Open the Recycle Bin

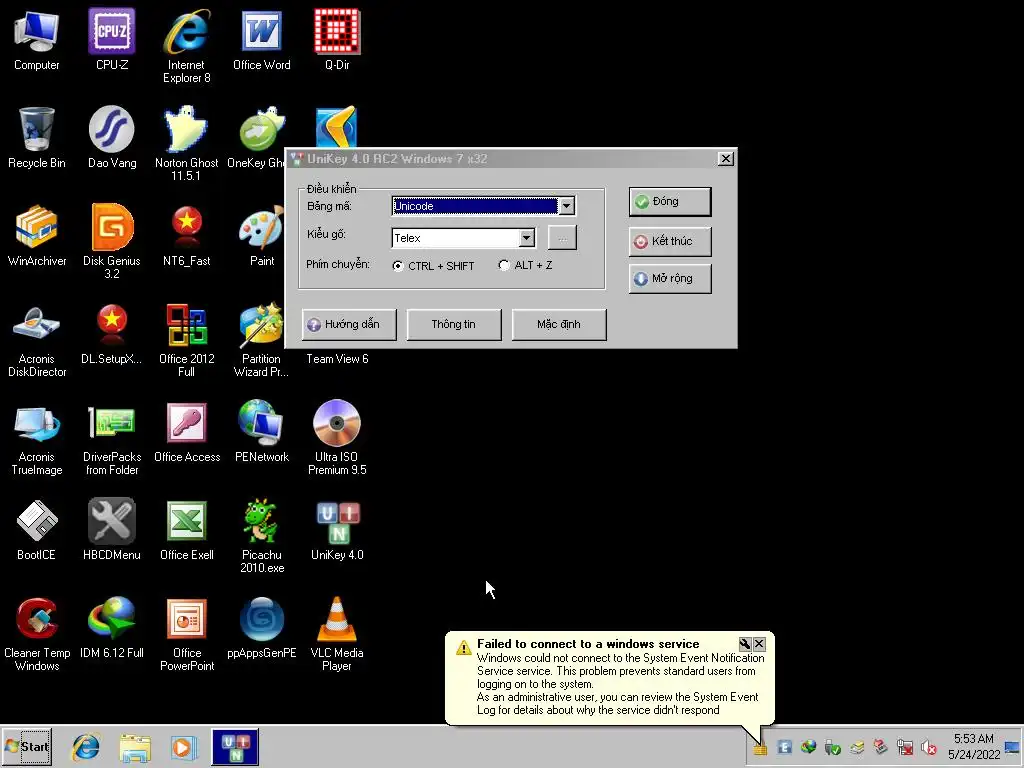[x=37, y=137]
